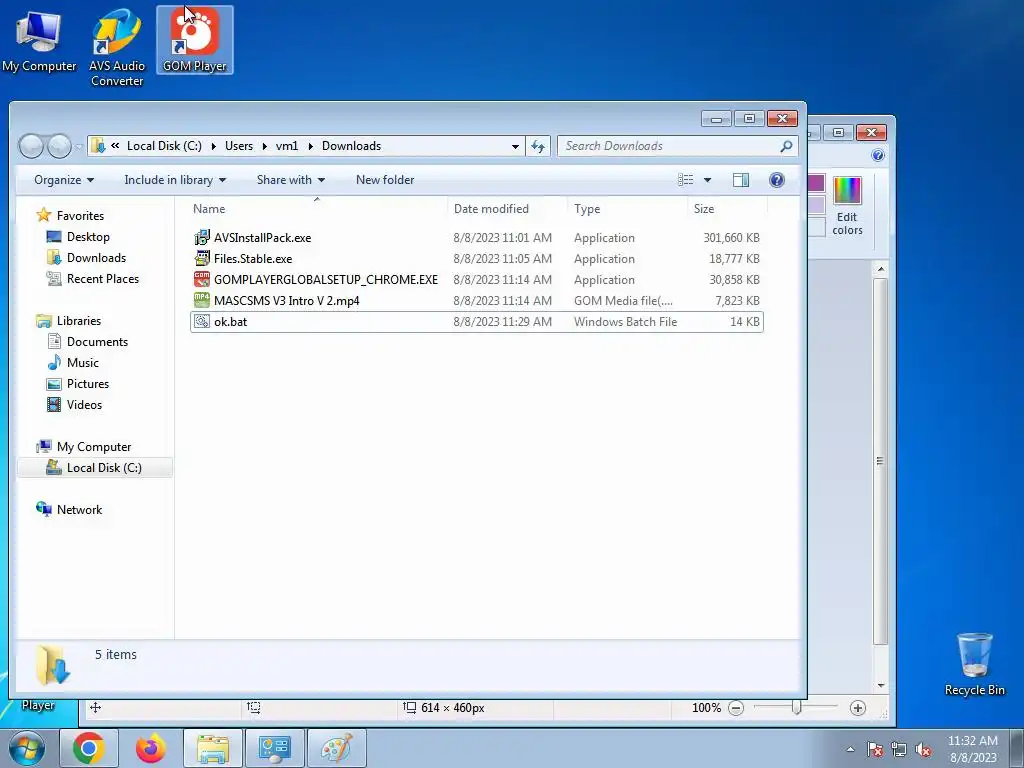Click the control panel taskbar button
The height and width of the screenshot is (768, 1024).
point(274,748)
